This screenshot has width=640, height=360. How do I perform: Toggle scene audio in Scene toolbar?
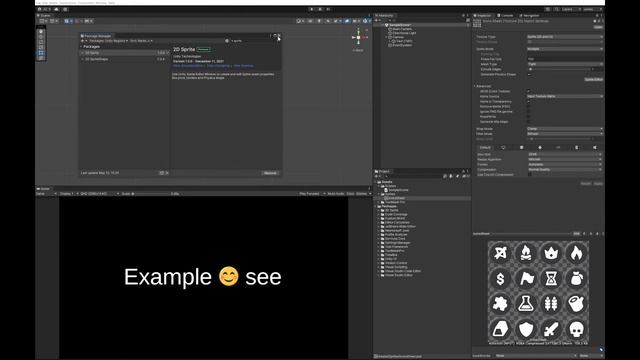[328, 21]
